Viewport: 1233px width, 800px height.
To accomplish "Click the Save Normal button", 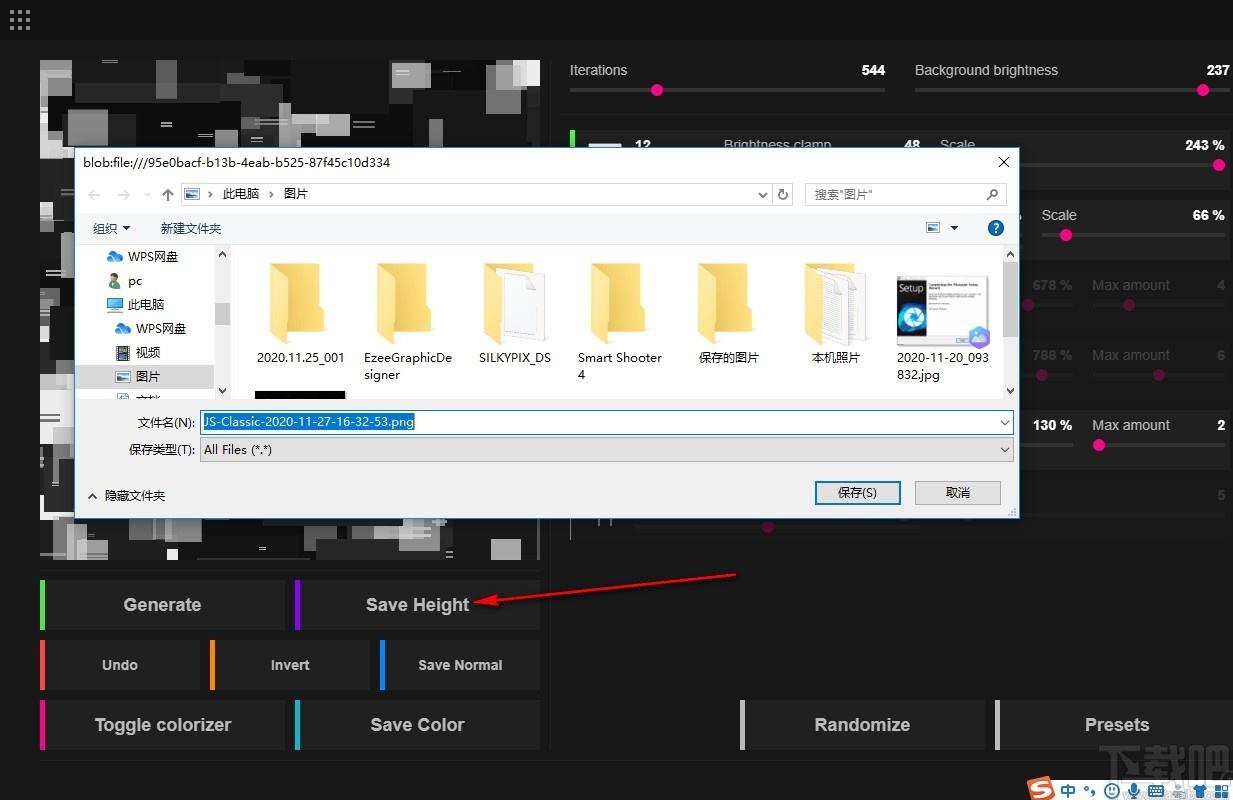I will (460, 665).
